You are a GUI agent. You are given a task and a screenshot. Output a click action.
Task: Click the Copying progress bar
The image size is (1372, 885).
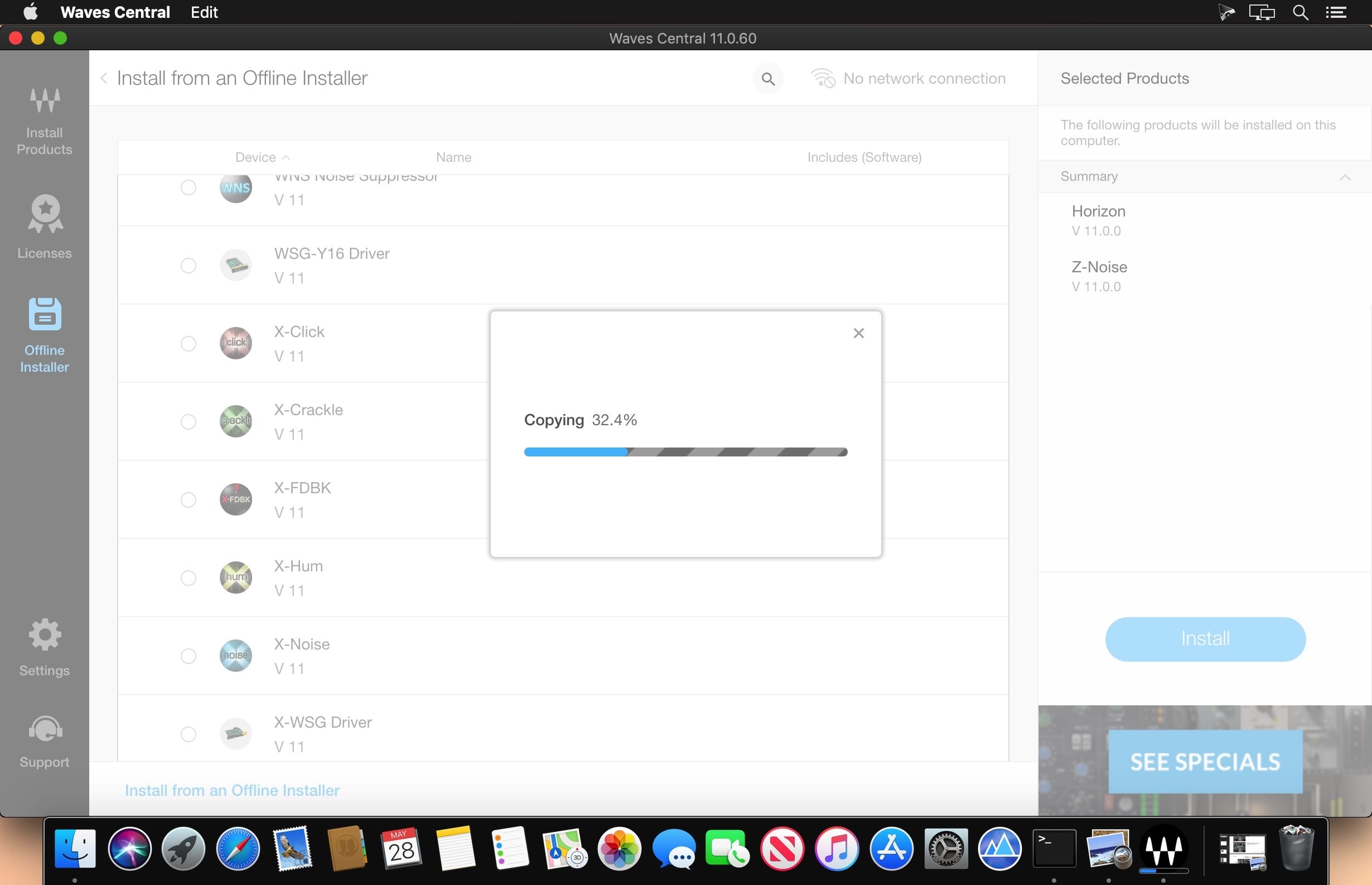point(685,451)
